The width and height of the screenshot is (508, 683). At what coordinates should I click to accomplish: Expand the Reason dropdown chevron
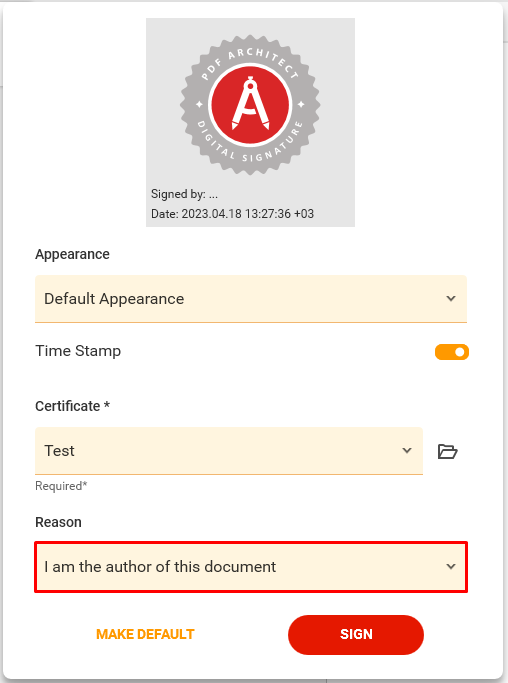451,567
